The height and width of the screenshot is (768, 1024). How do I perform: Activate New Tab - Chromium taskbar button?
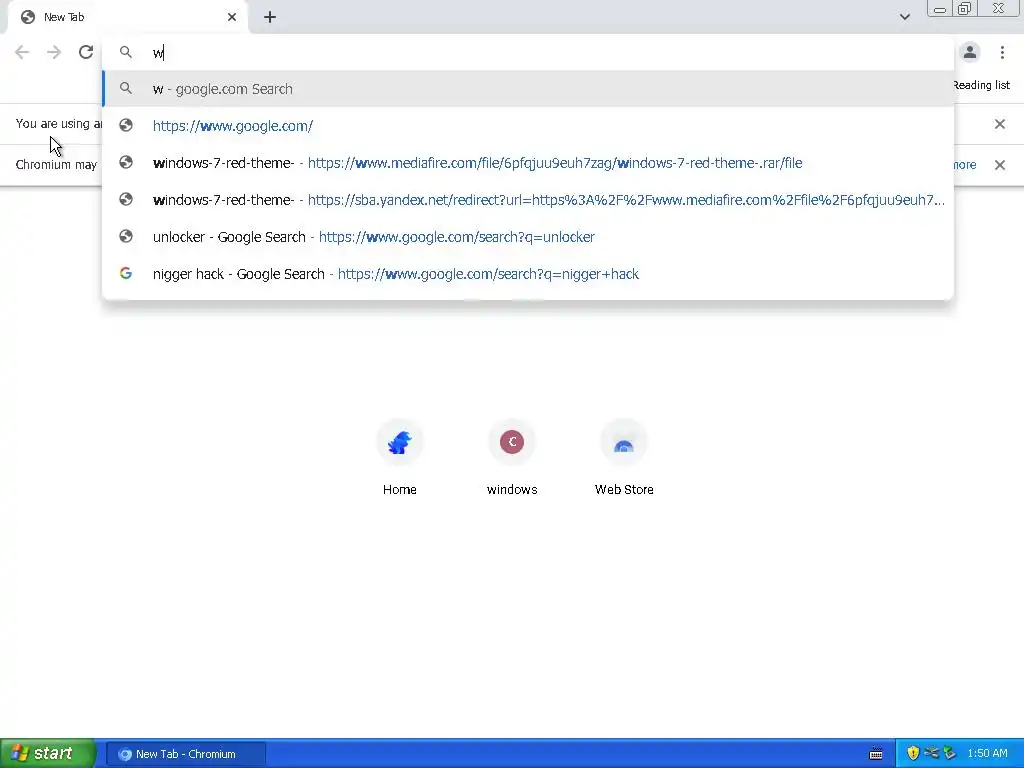(x=185, y=754)
